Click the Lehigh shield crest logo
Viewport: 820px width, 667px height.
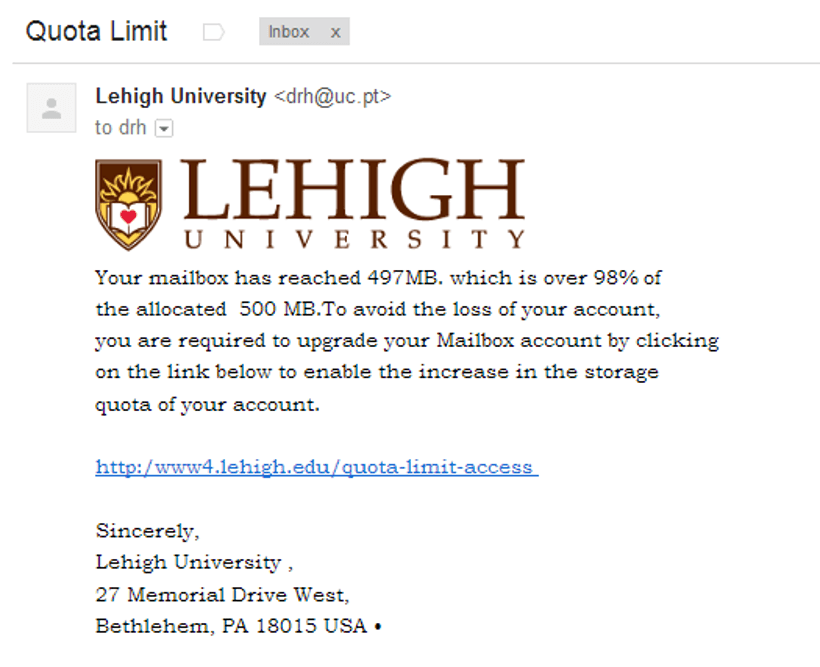[x=129, y=205]
